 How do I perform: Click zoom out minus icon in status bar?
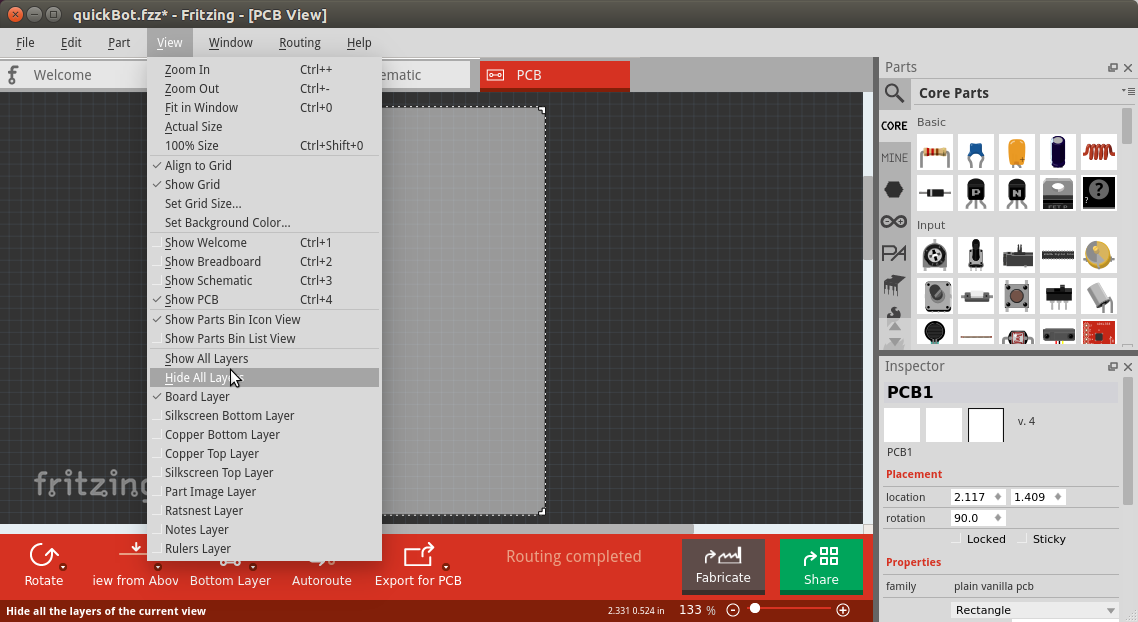tap(733, 610)
